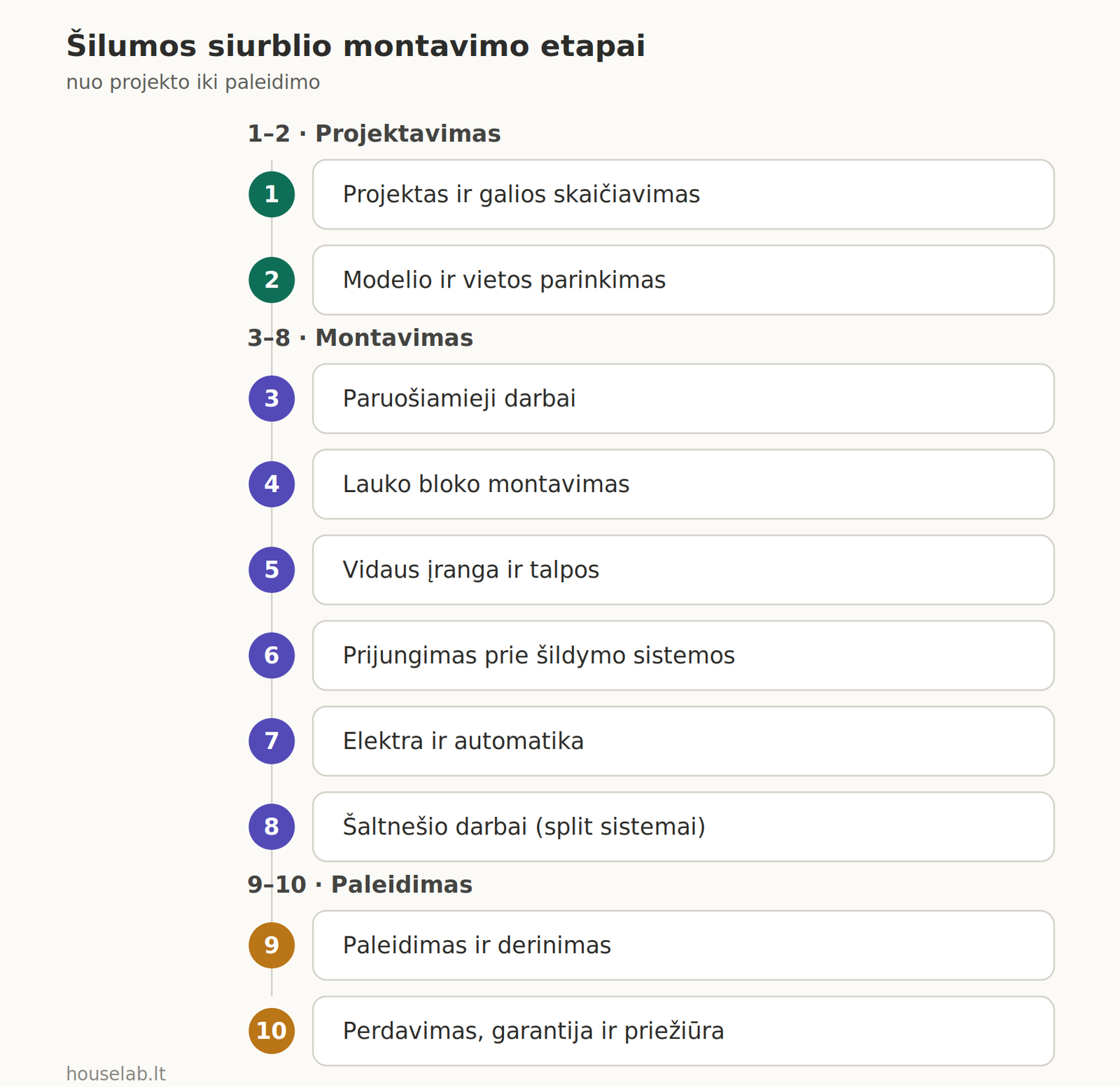Select the Paruošiamieji darbai step card
1120x1087 pixels.
683,398
